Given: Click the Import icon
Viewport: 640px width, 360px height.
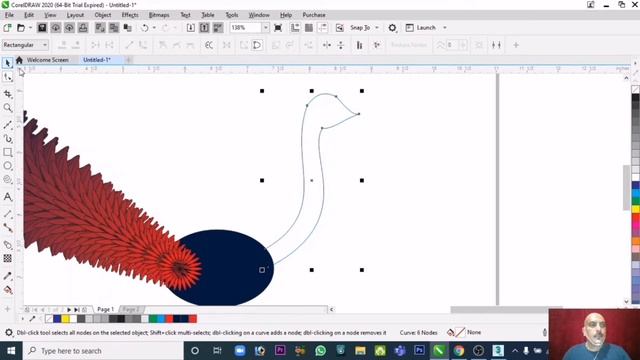Looking at the screenshot, I should pyautogui.click(x=191, y=28).
